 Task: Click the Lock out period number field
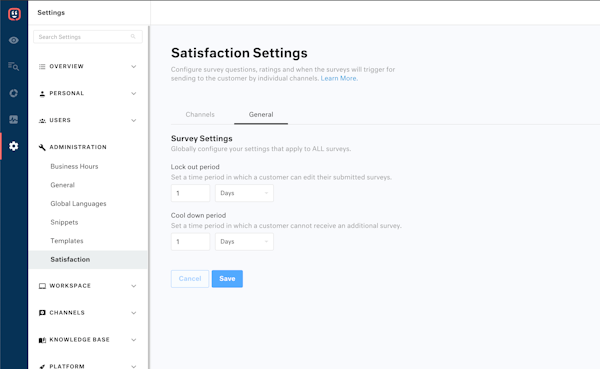tap(191, 193)
